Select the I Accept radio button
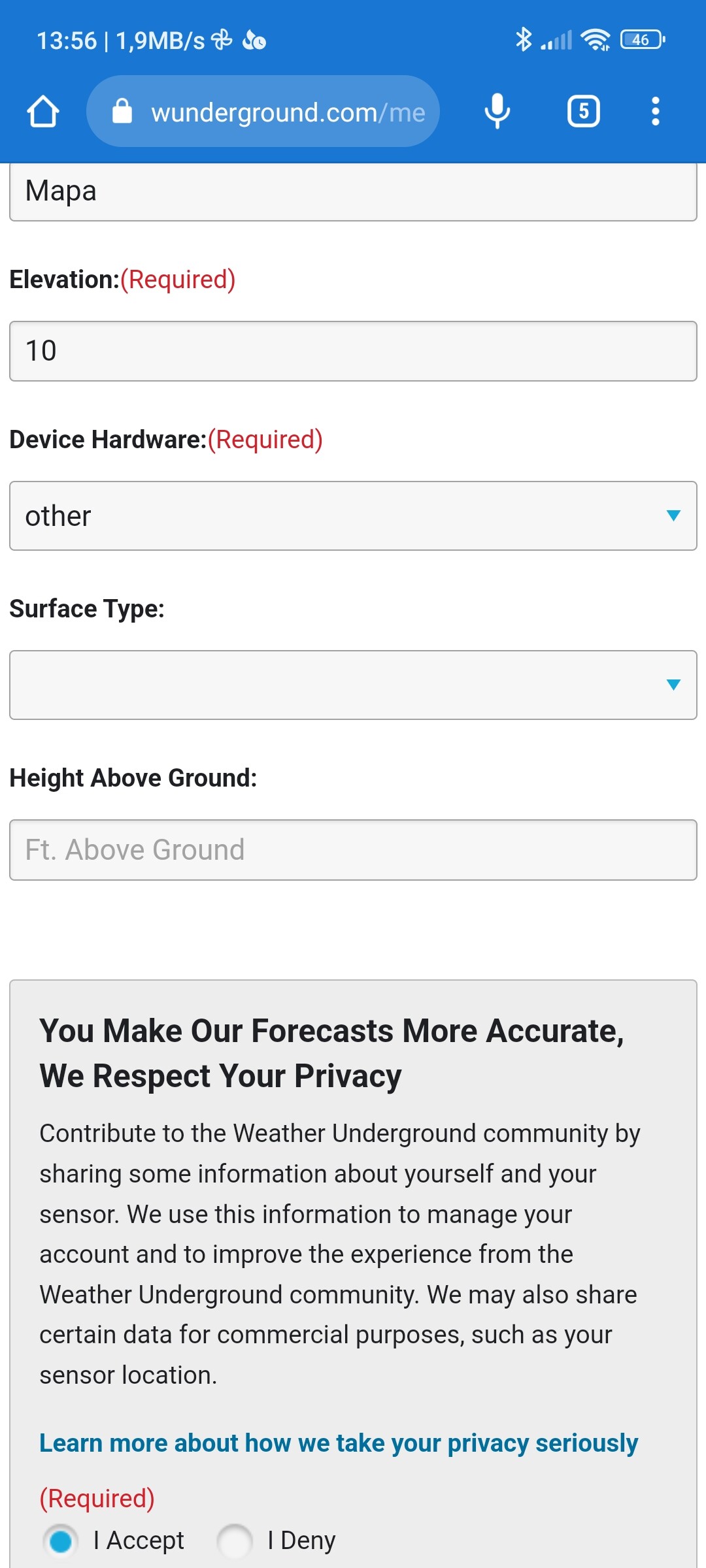This screenshot has width=706, height=1568. pos(61,1541)
